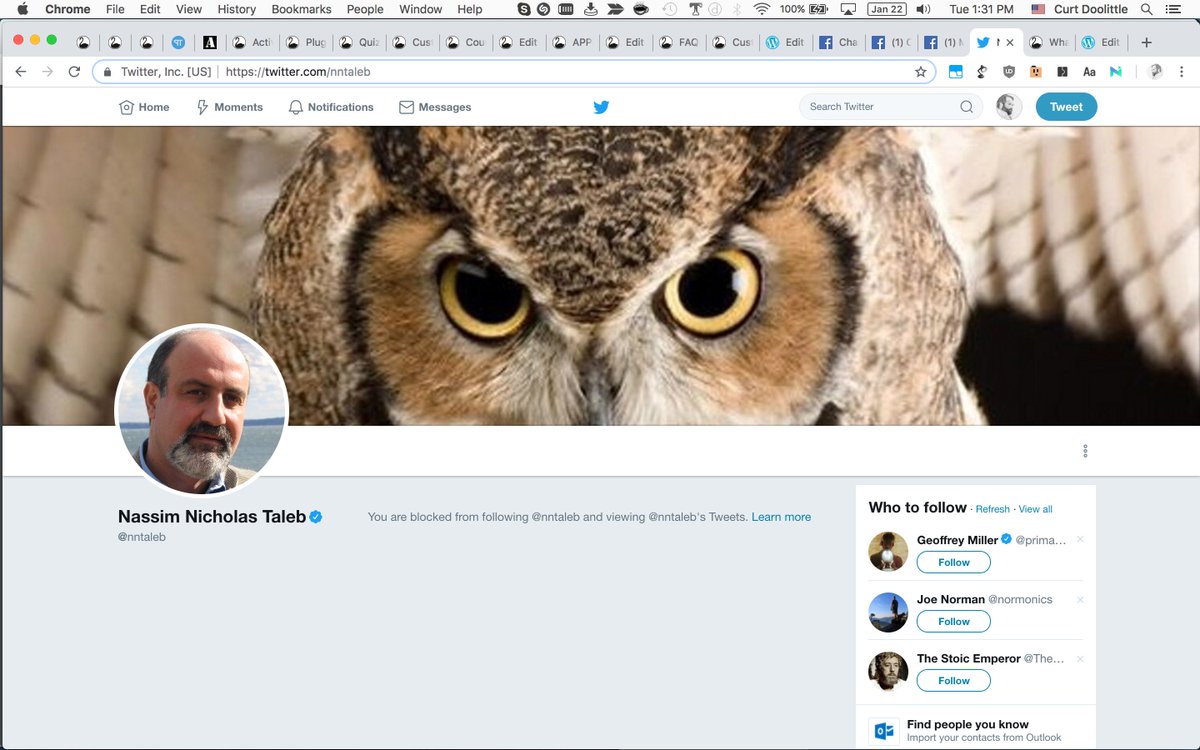
Task: Open the Skype icon in the menu bar
Action: pyautogui.click(x=524, y=9)
